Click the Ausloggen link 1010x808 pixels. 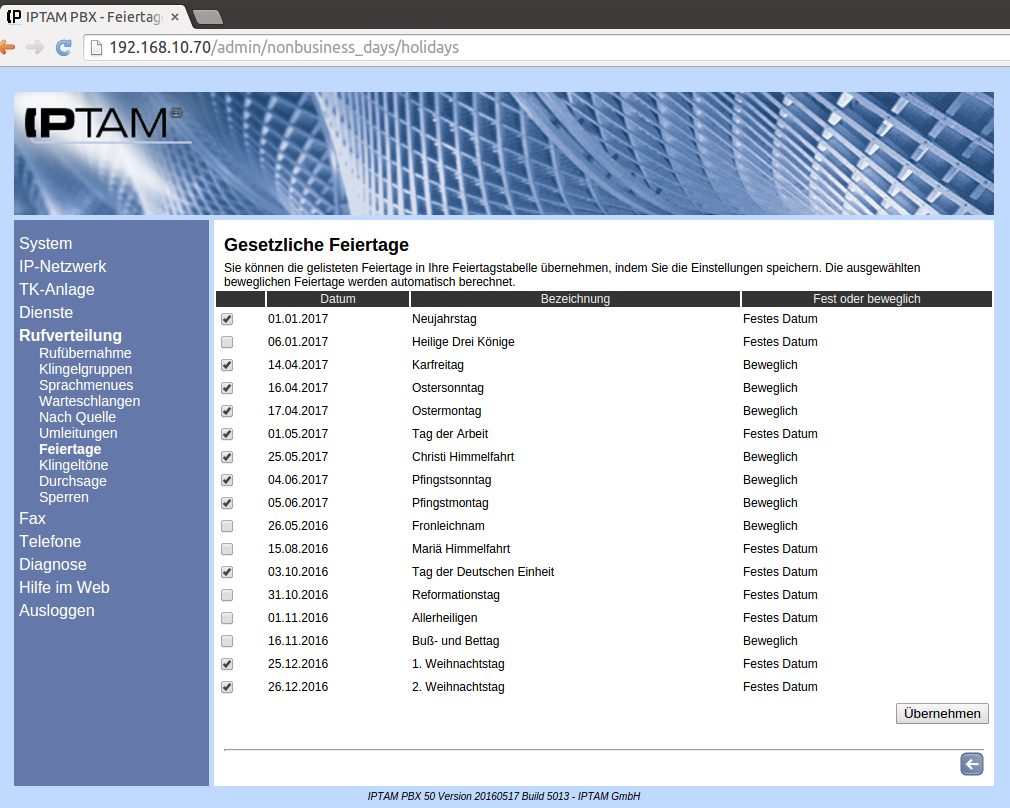click(x=57, y=611)
